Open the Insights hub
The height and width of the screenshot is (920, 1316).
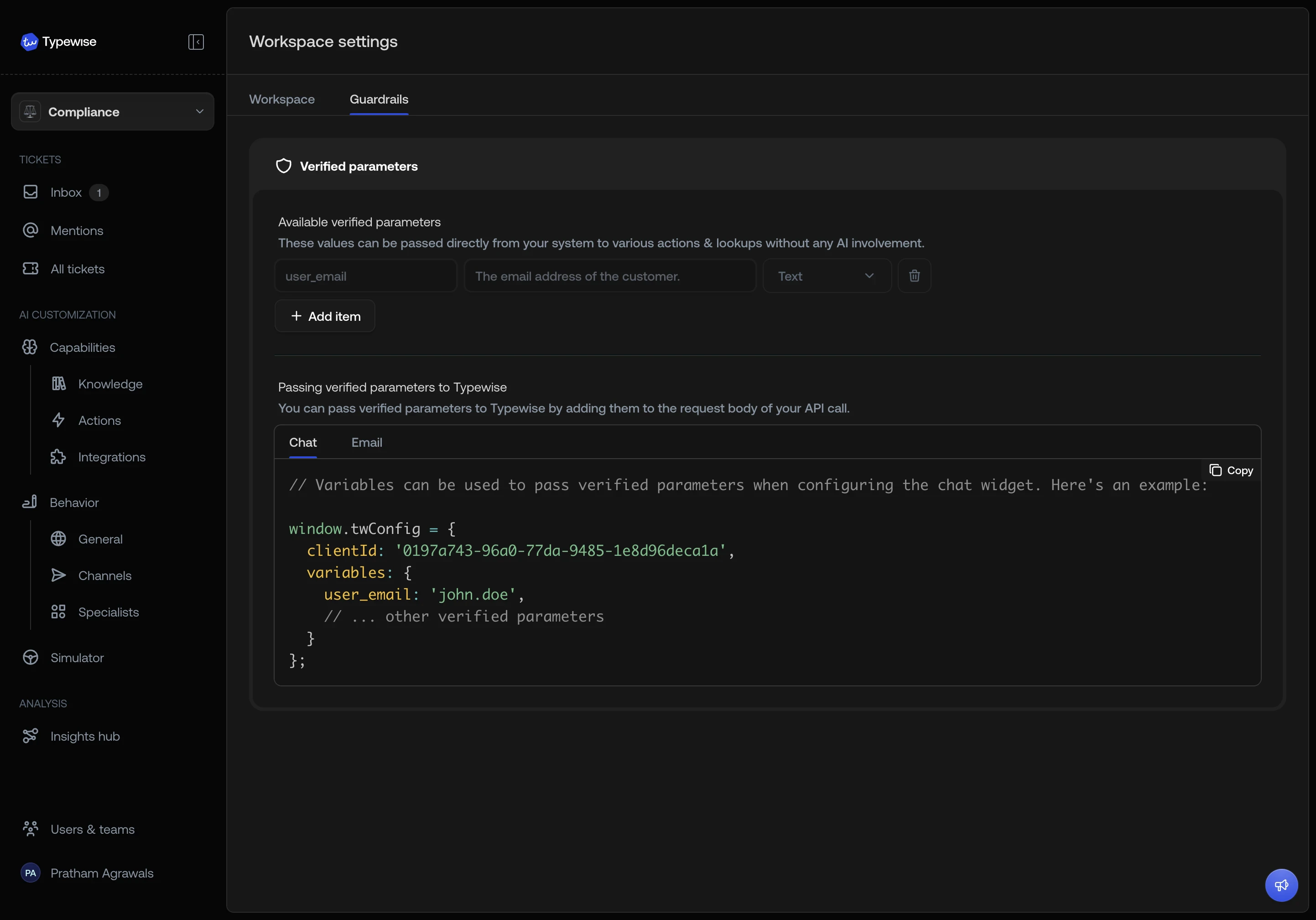click(84, 737)
